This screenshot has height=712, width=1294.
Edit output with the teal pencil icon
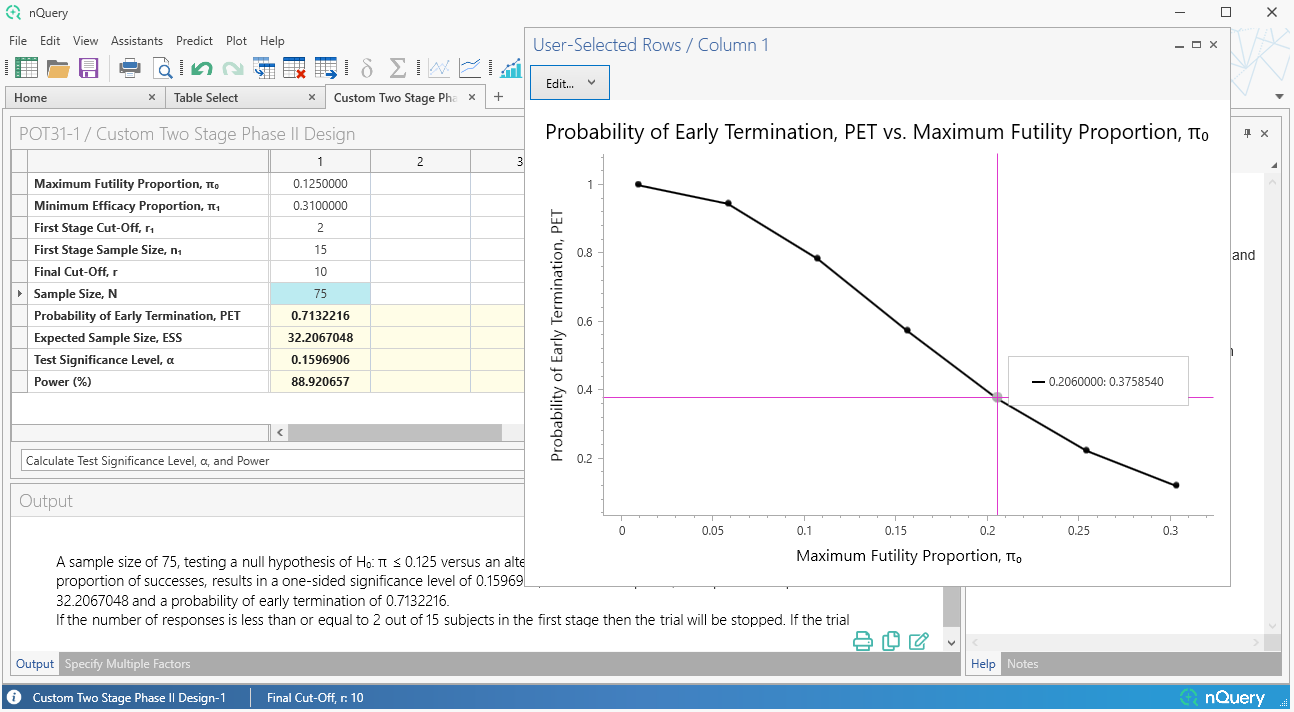[x=919, y=641]
